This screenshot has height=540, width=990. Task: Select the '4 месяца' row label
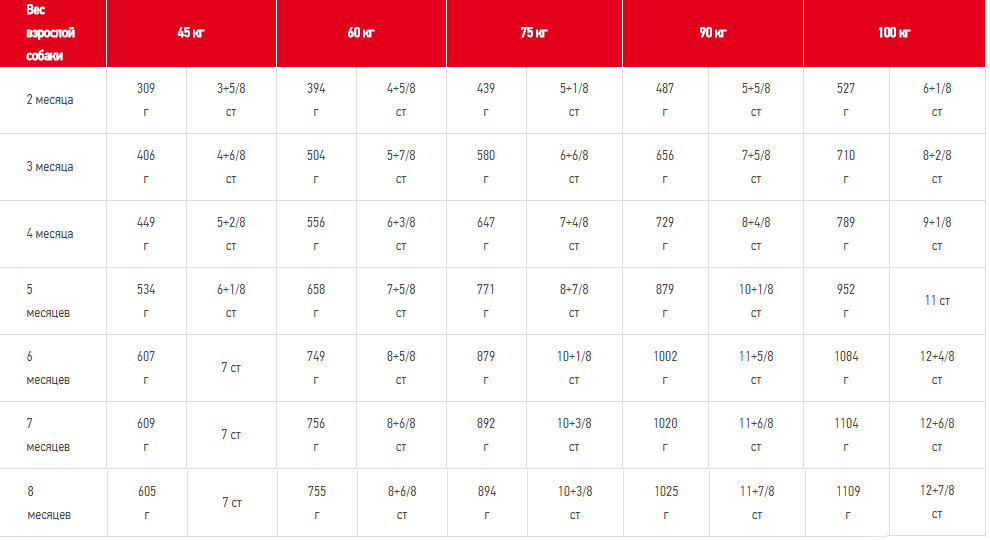coord(50,234)
